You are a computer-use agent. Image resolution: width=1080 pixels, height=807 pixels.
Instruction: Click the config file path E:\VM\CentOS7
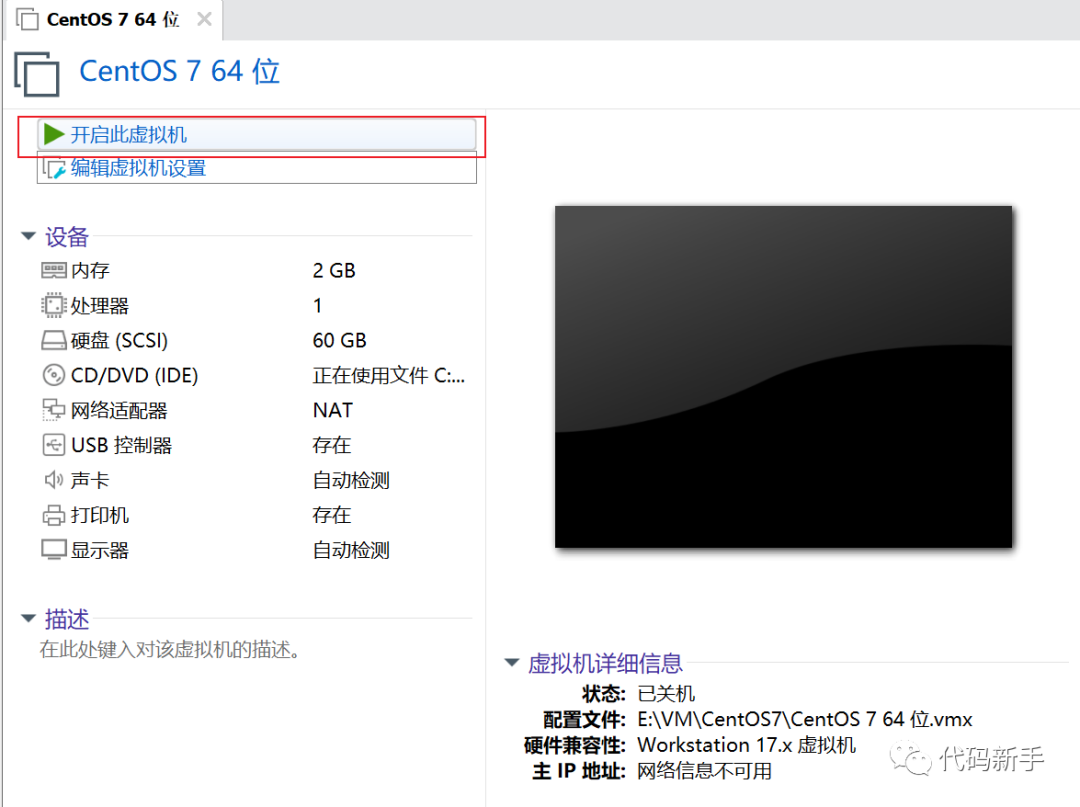point(804,720)
